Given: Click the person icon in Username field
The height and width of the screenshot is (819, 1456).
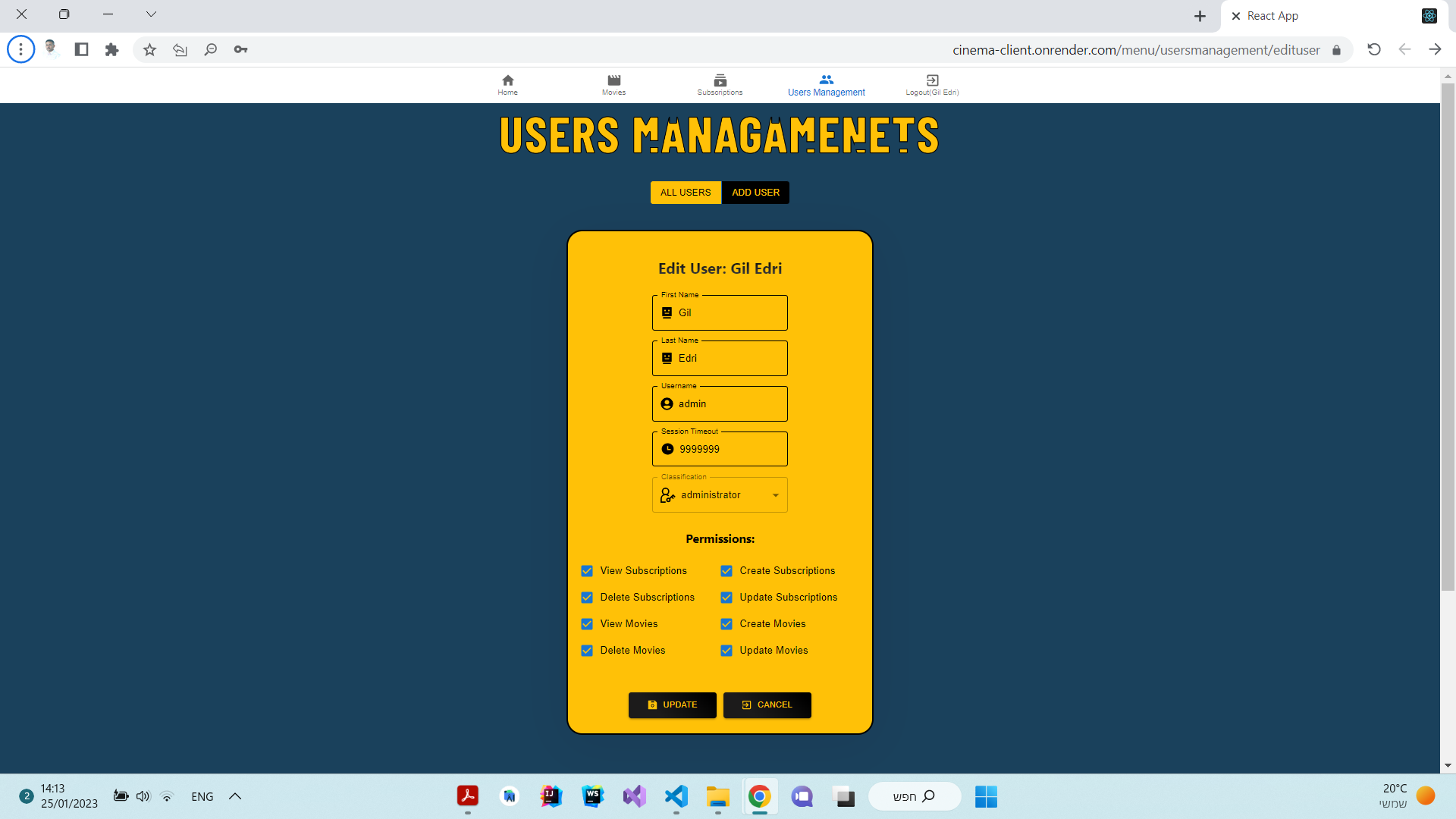Looking at the screenshot, I should (x=666, y=403).
